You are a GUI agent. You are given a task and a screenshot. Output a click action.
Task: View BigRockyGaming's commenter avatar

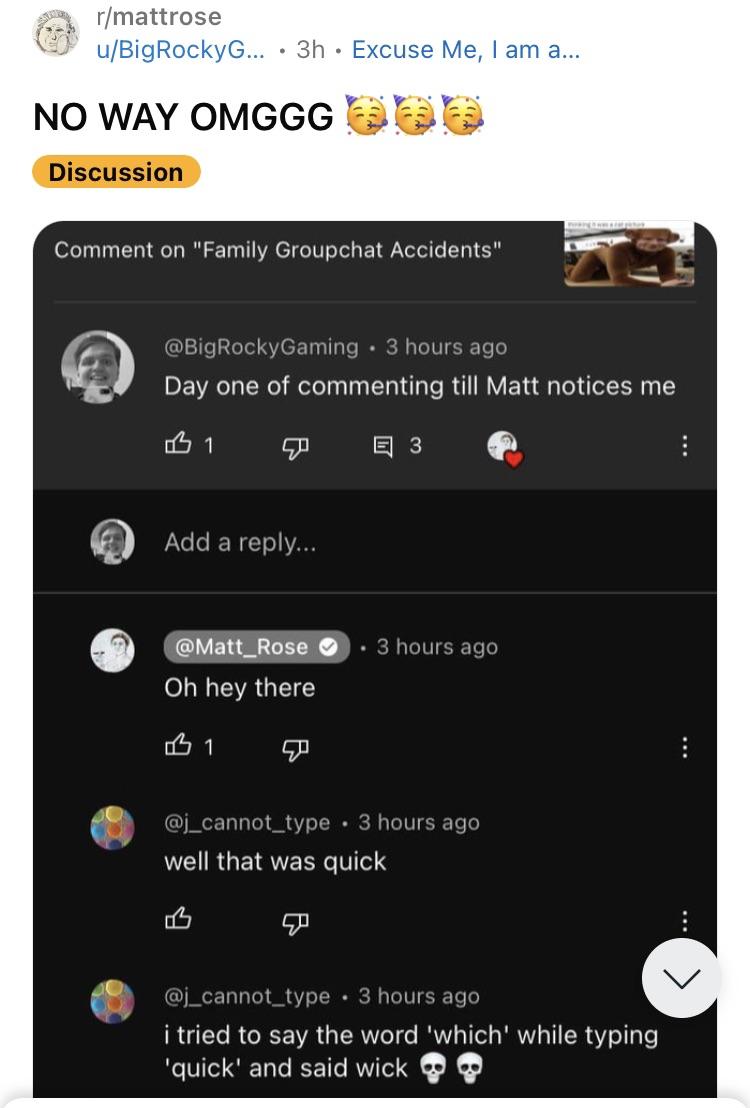point(98,367)
